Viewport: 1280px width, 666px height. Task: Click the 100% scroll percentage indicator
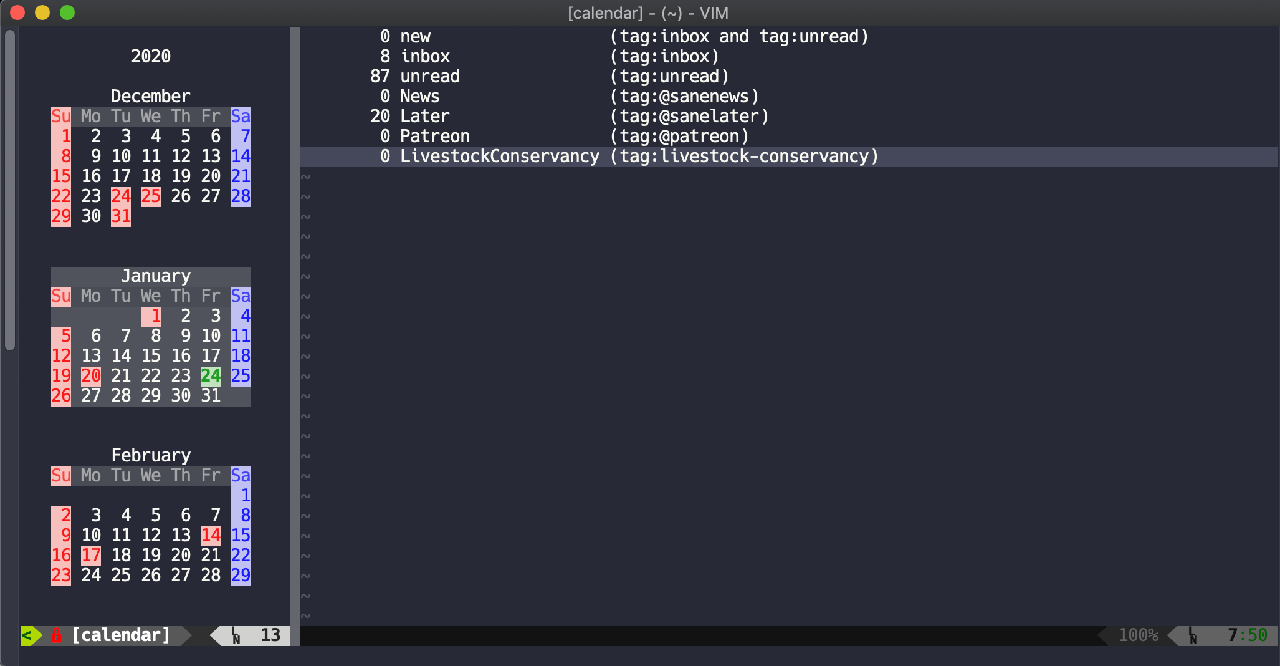(1138, 635)
